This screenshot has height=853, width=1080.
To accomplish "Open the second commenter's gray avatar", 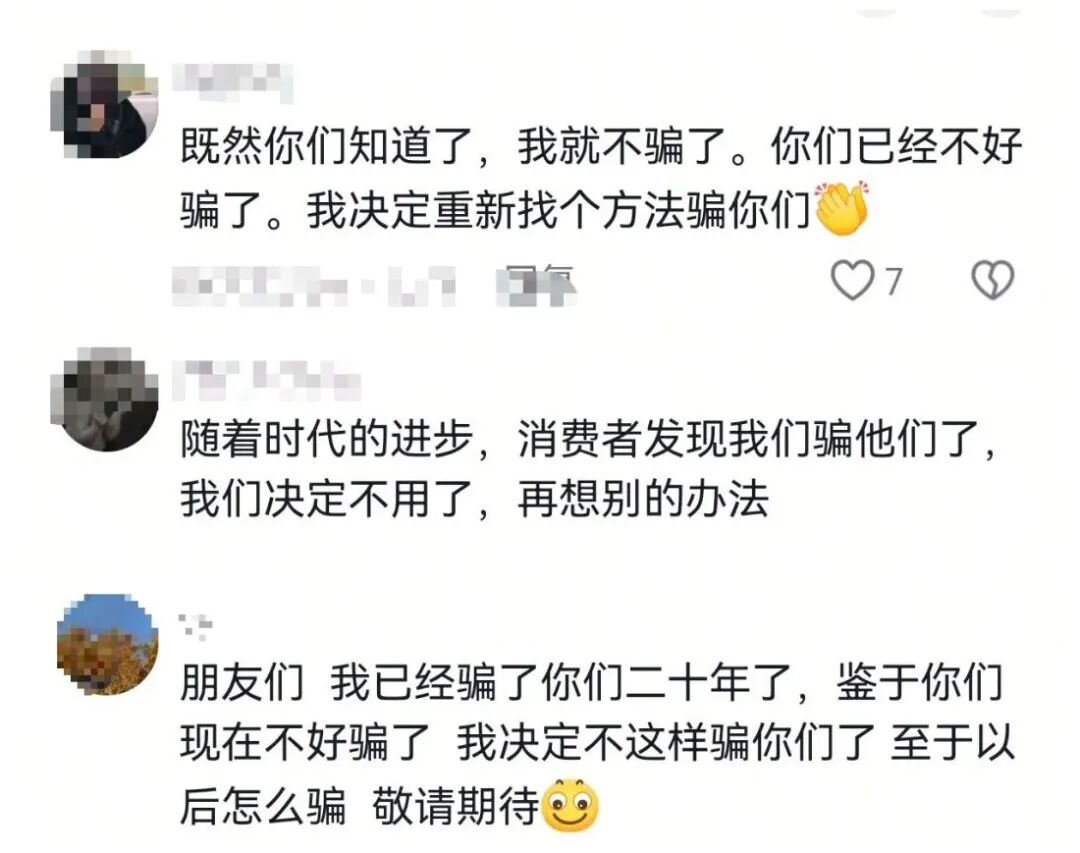I will tap(105, 400).
